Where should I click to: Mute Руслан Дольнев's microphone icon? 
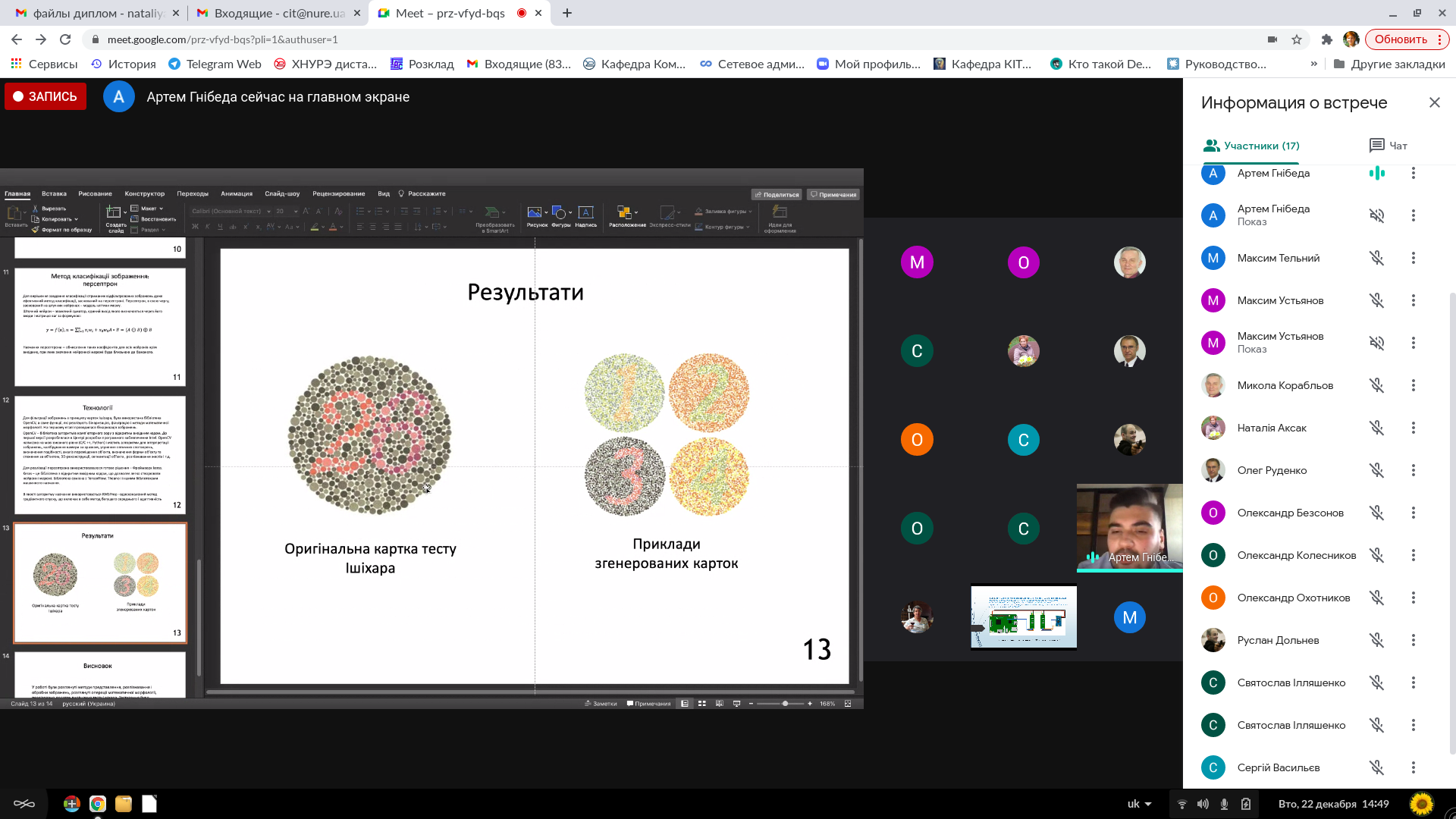pyautogui.click(x=1376, y=640)
